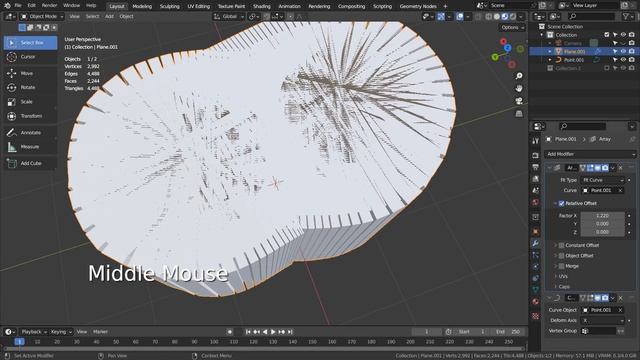
Task: Select rendered shading mode sphere
Action: 513,17
